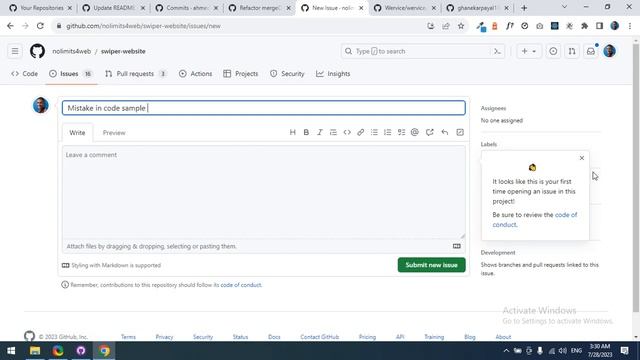Insert a bulleted list

(374, 132)
